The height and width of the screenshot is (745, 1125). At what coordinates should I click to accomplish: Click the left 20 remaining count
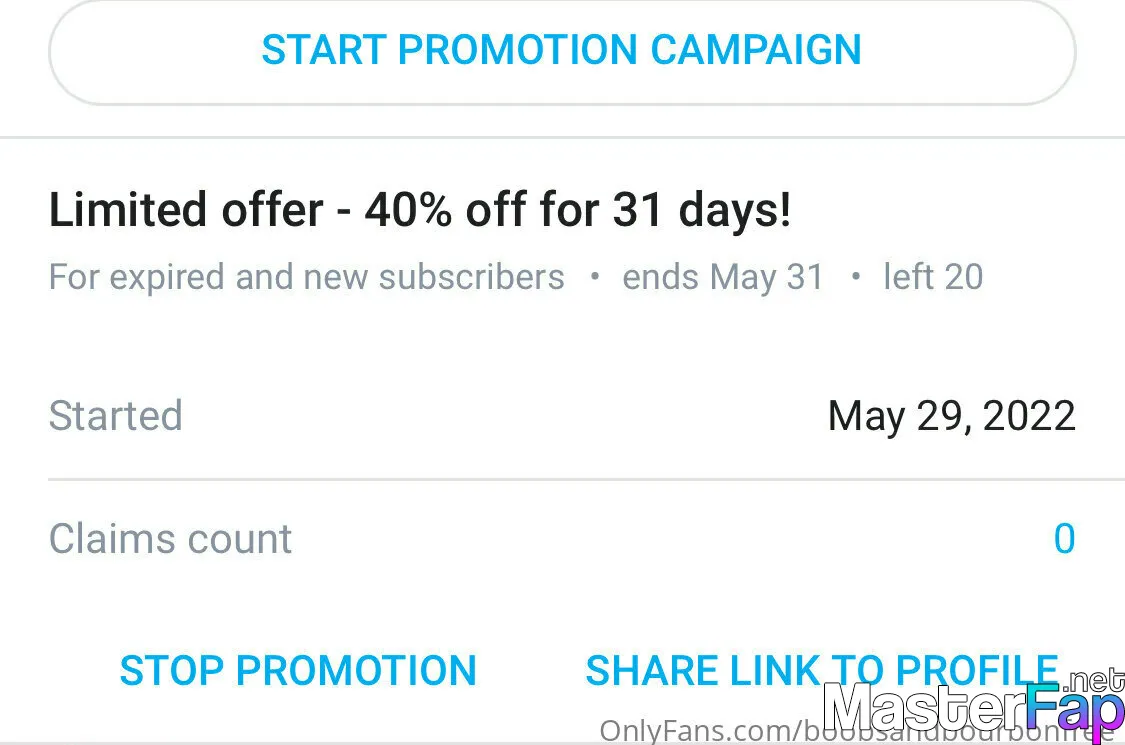click(933, 277)
